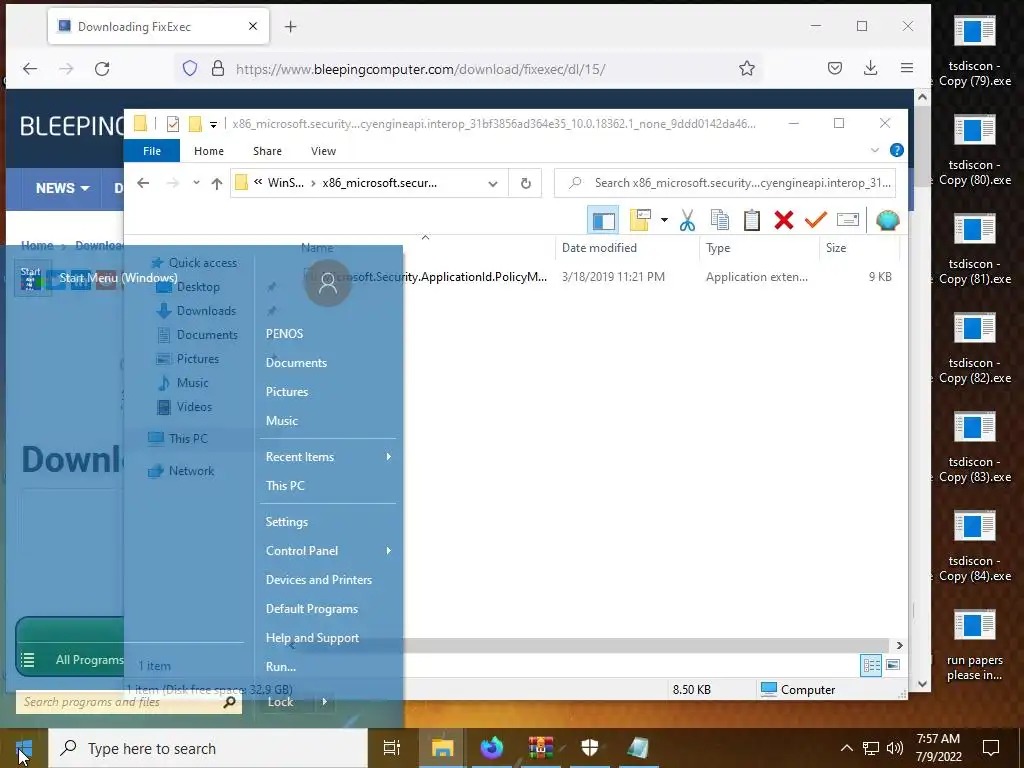Switch to Large icons view in Explorer status bar
Viewport: 1024px width, 768px height.
pos(893,665)
